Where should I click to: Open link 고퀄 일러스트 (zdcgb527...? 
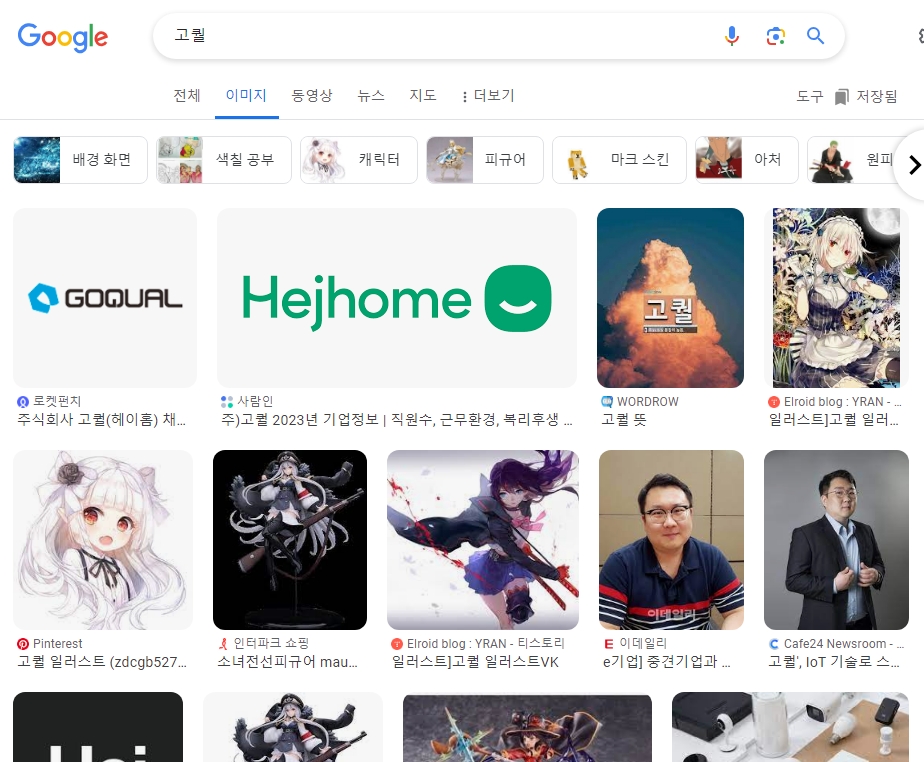point(102,662)
